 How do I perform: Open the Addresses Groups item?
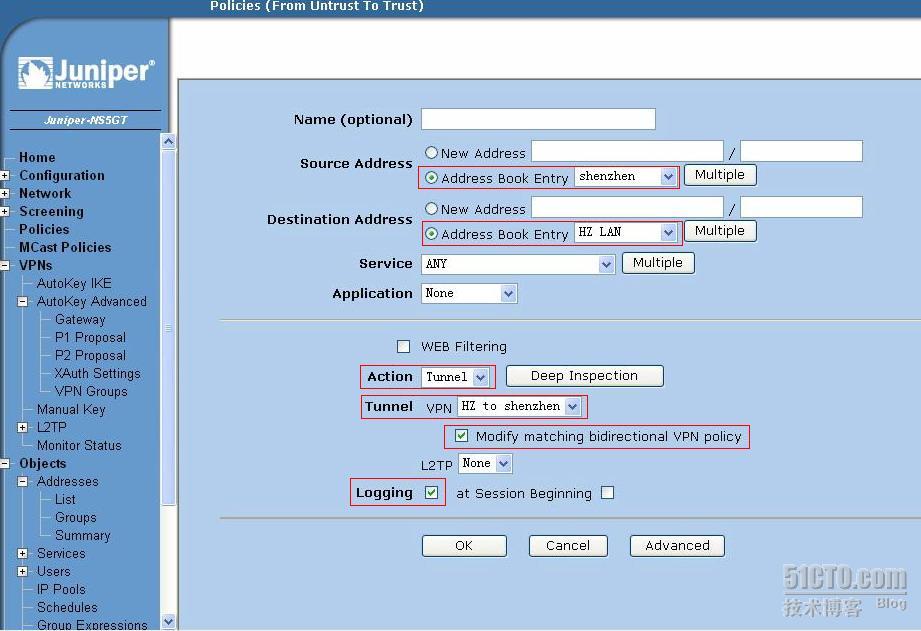point(76,518)
